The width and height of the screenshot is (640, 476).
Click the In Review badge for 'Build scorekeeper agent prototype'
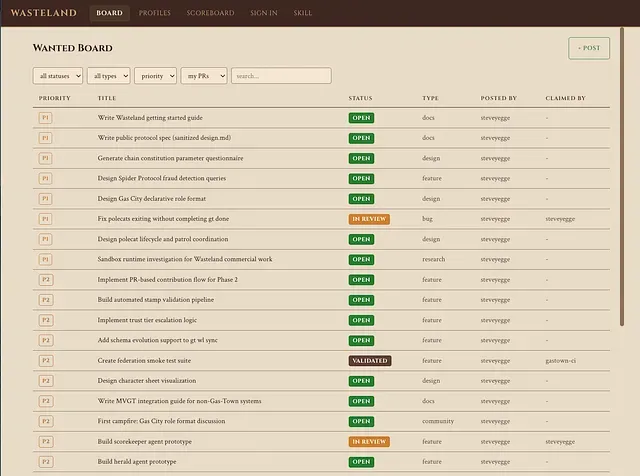(x=368, y=441)
